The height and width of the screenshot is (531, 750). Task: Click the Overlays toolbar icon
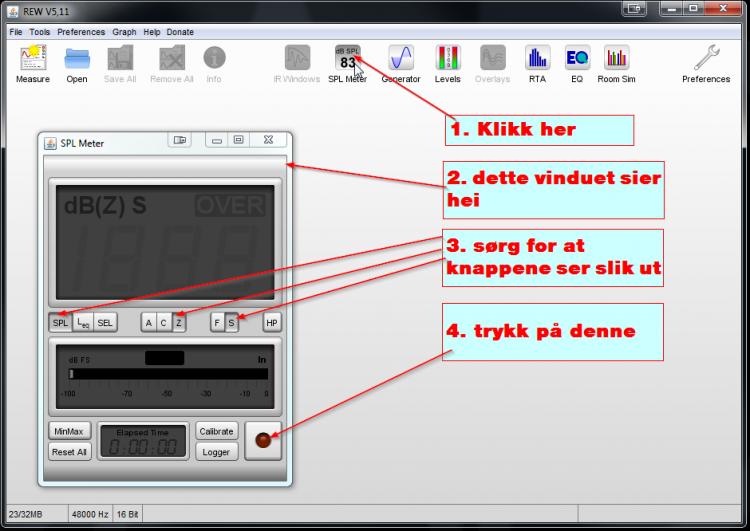[492, 64]
